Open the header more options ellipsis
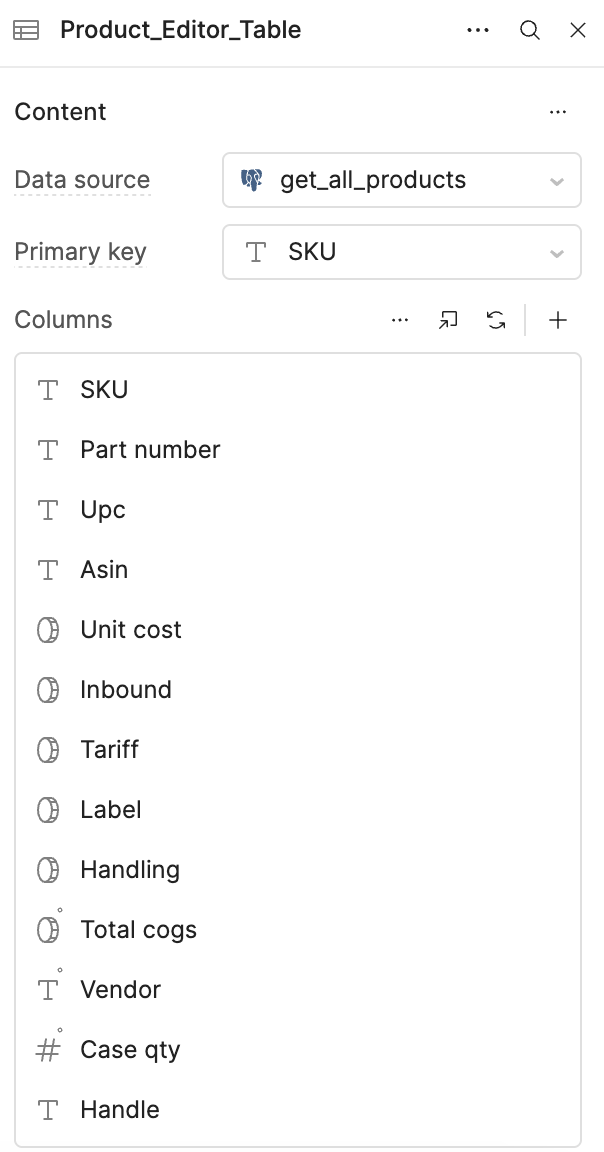This screenshot has height=1152, width=604. point(478,30)
